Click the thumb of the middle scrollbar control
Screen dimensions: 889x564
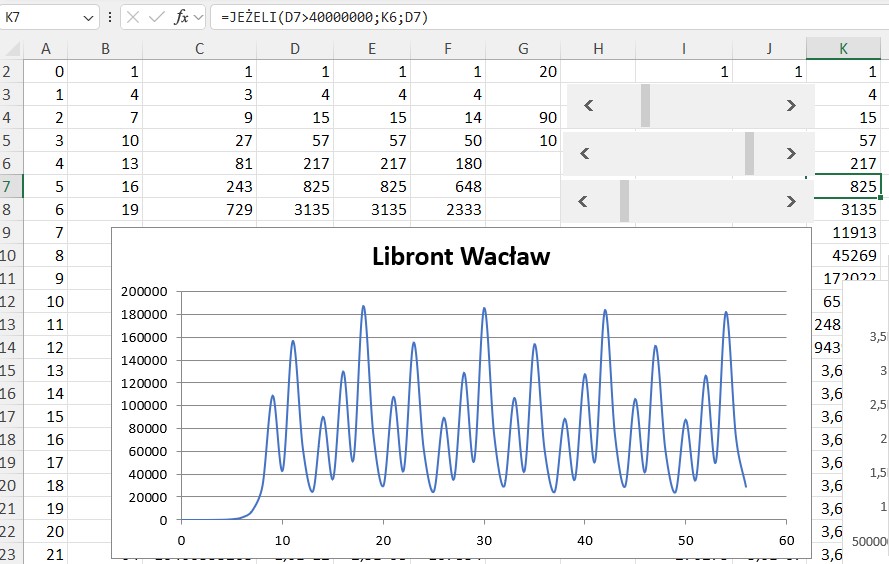pyautogui.click(x=749, y=153)
